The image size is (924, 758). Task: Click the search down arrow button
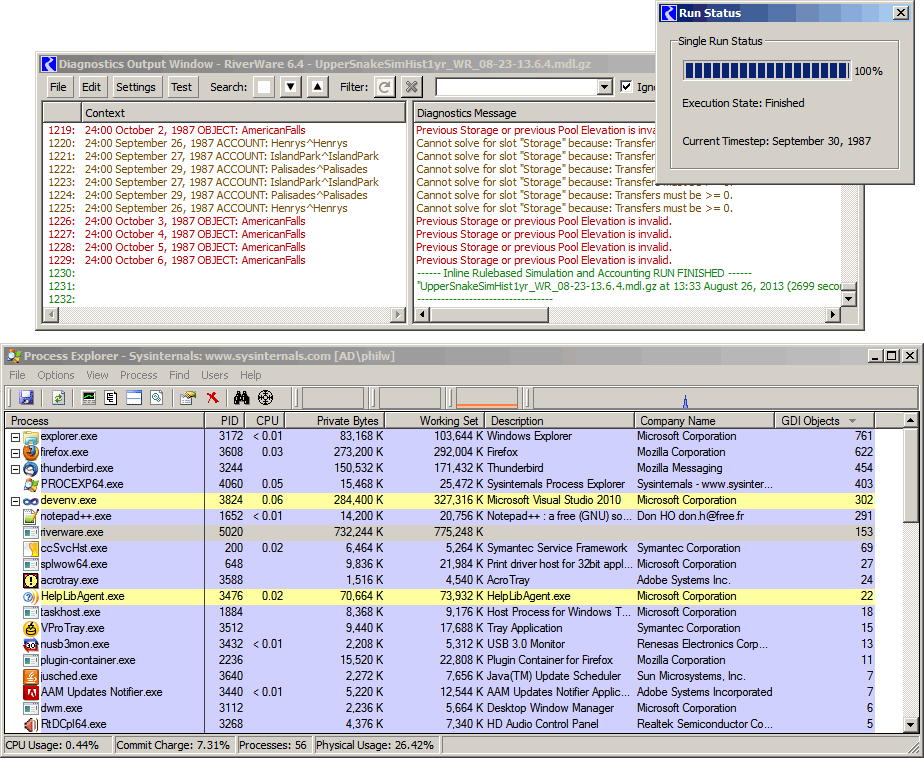(x=290, y=87)
